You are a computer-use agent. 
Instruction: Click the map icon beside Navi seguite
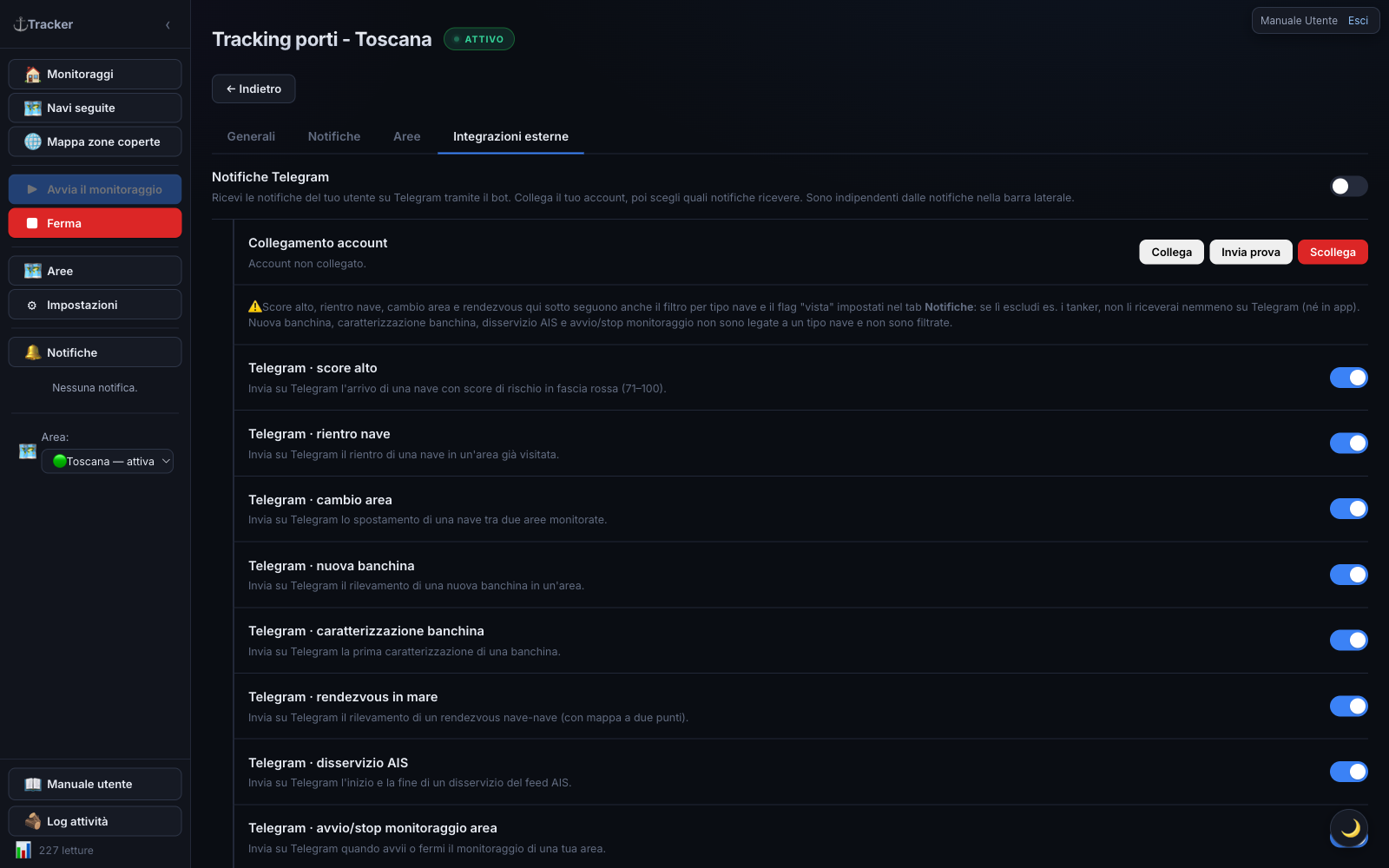click(33, 108)
